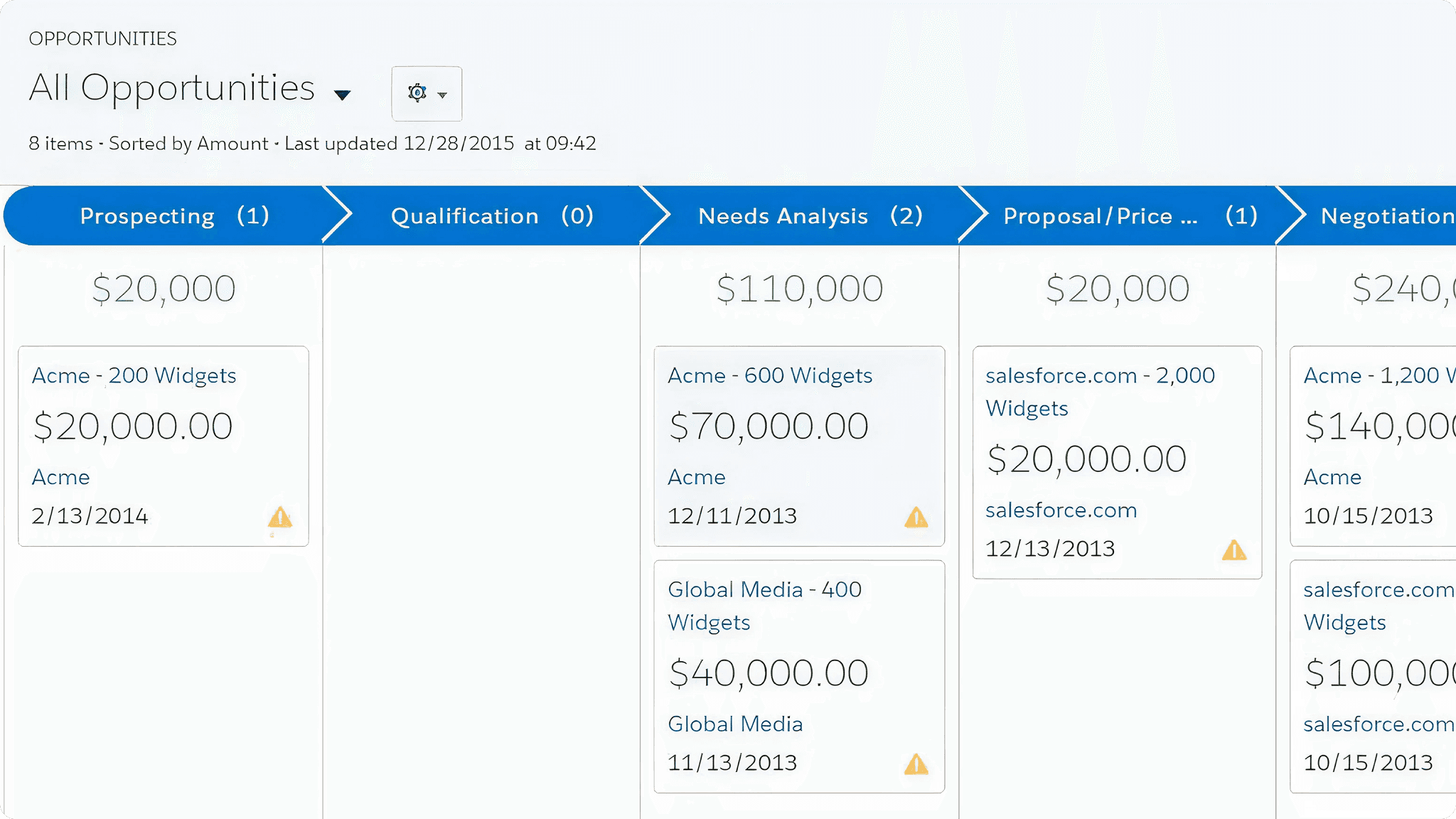Open salesforce.com account on the $20,000.00 card

tap(1061, 510)
